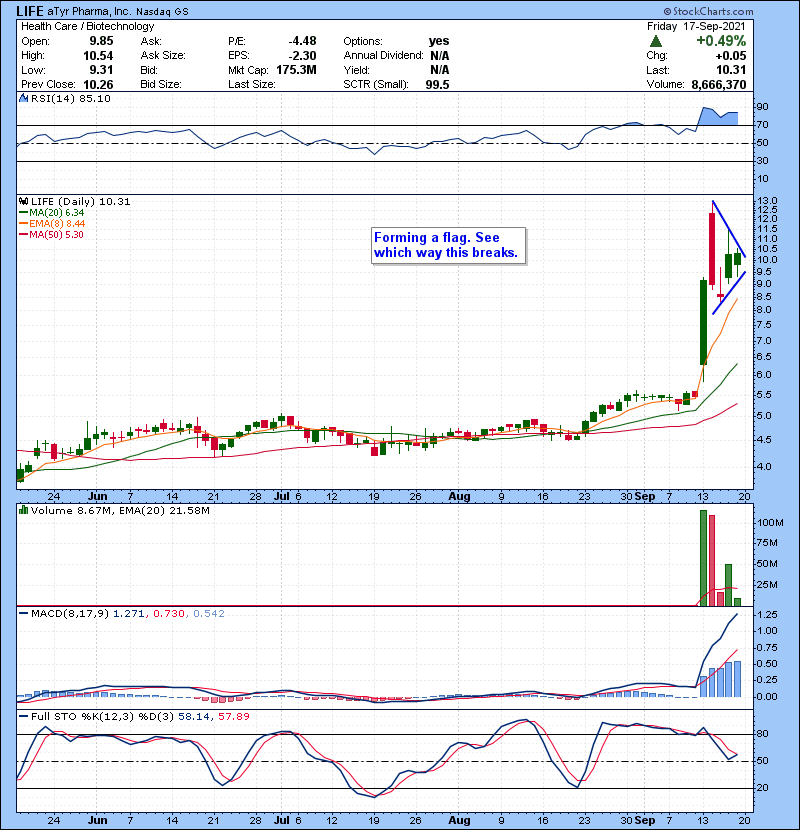Click the company name aTyr Pharma, Inc.

(x=88, y=11)
